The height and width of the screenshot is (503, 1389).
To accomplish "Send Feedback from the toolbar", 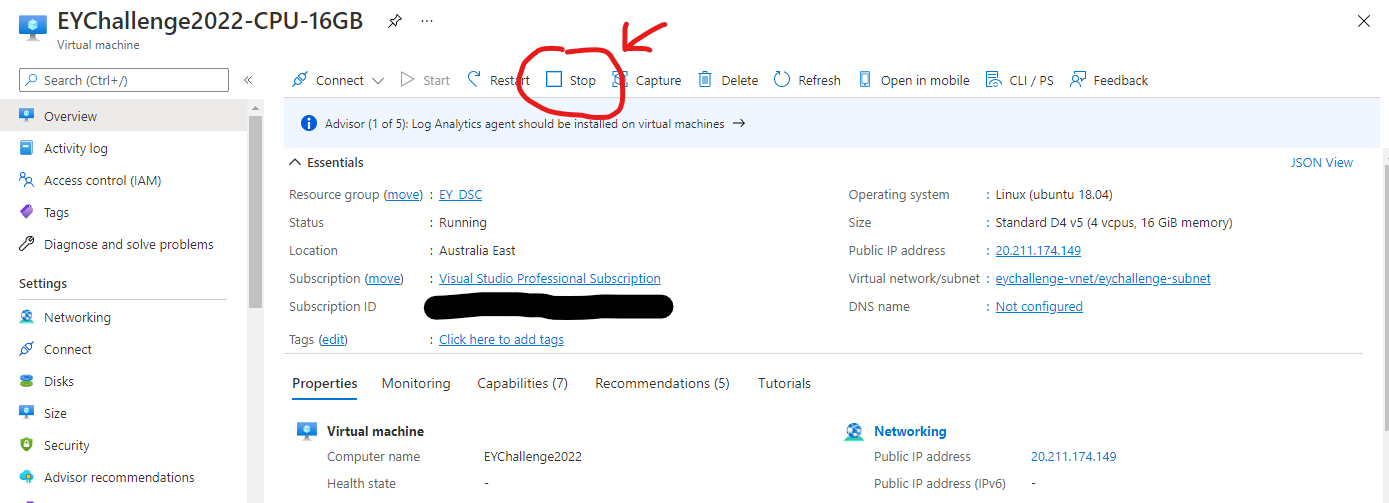I will [1109, 80].
